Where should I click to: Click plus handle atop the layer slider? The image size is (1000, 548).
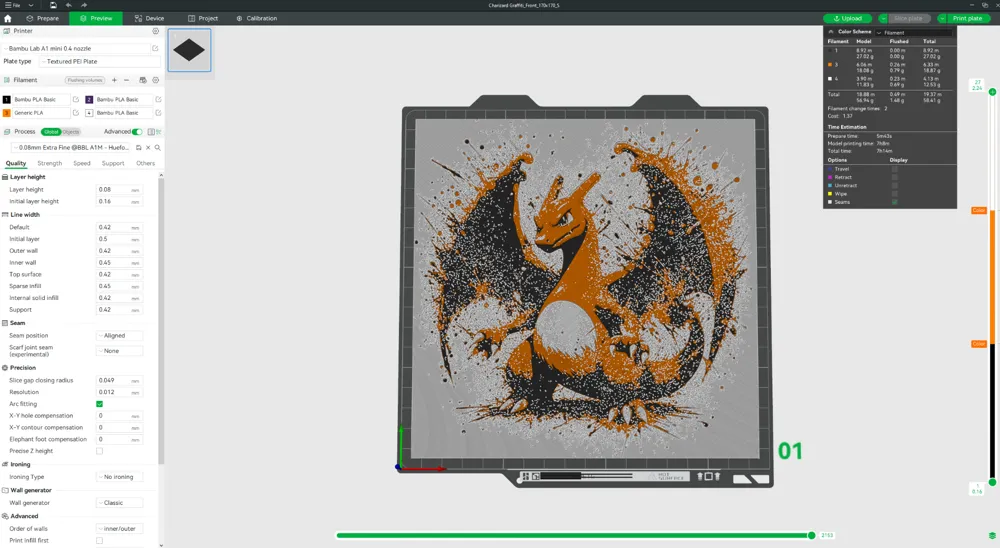992,92
